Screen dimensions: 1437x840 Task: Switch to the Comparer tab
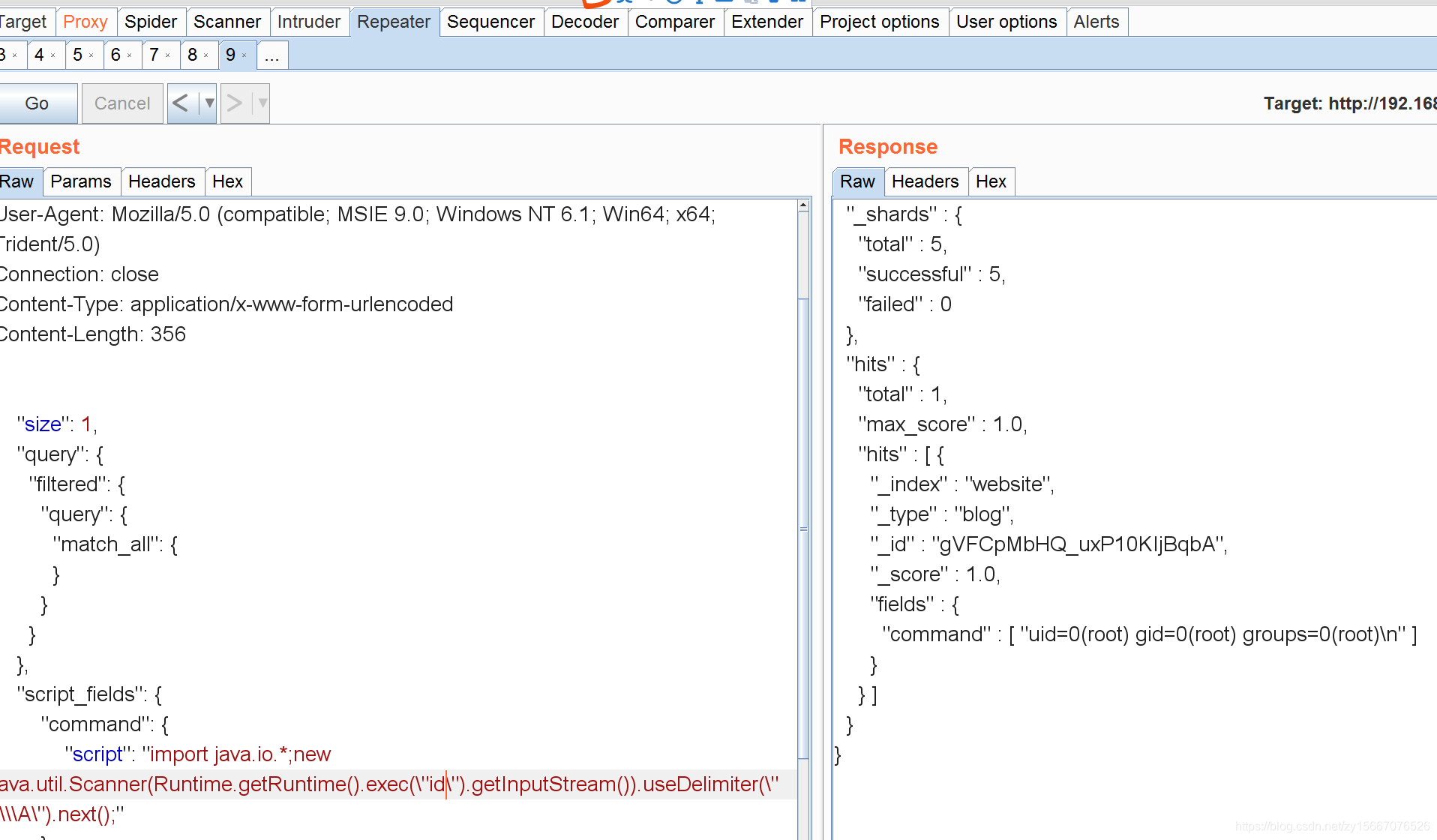[x=675, y=22]
